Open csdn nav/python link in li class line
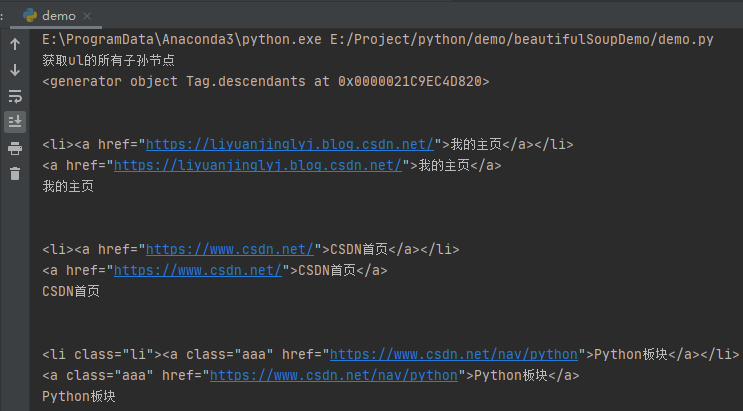The height and width of the screenshot is (411, 743). pos(454,354)
